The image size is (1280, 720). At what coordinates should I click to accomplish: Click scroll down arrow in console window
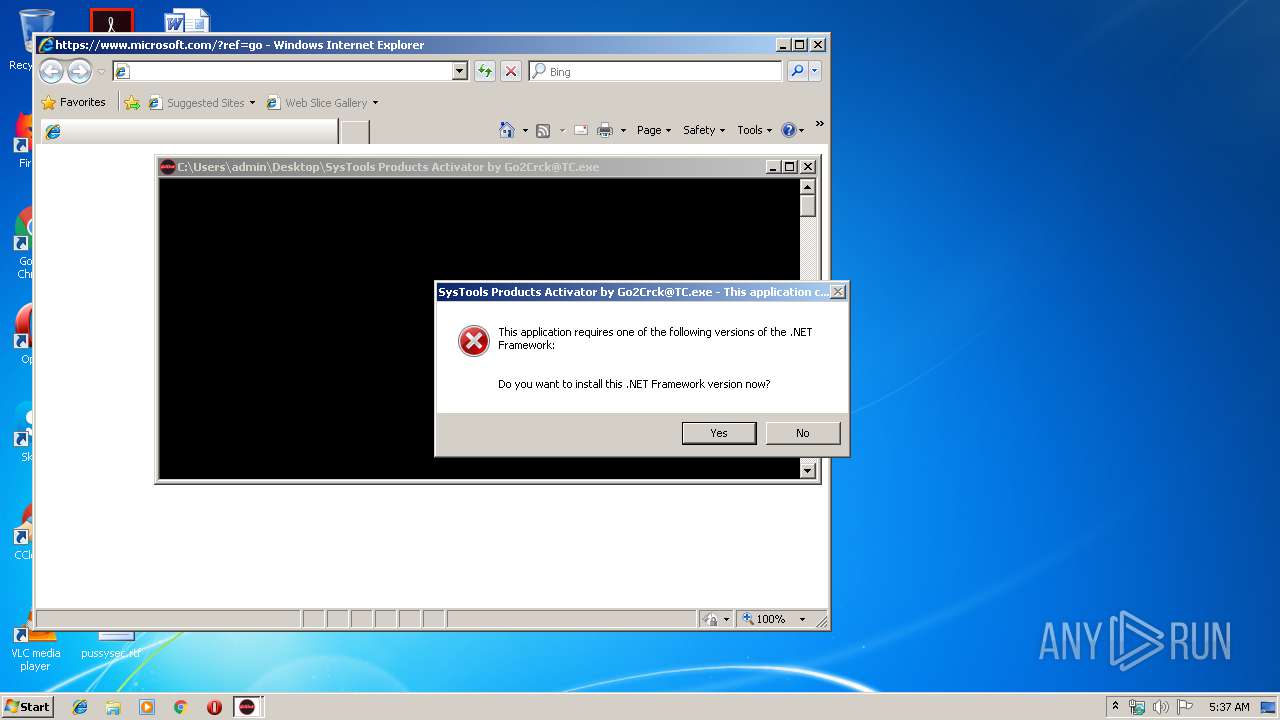pyautogui.click(x=808, y=470)
